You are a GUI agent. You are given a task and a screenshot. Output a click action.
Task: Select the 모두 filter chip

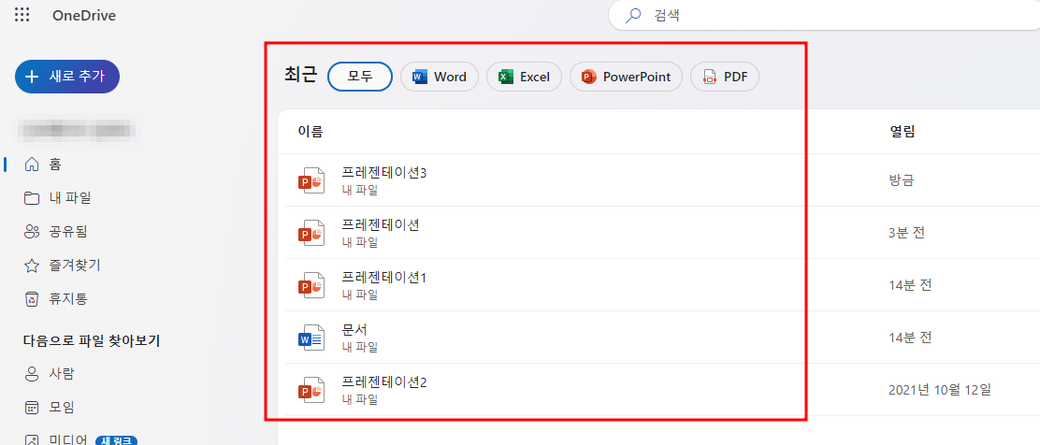[x=359, y=77]
